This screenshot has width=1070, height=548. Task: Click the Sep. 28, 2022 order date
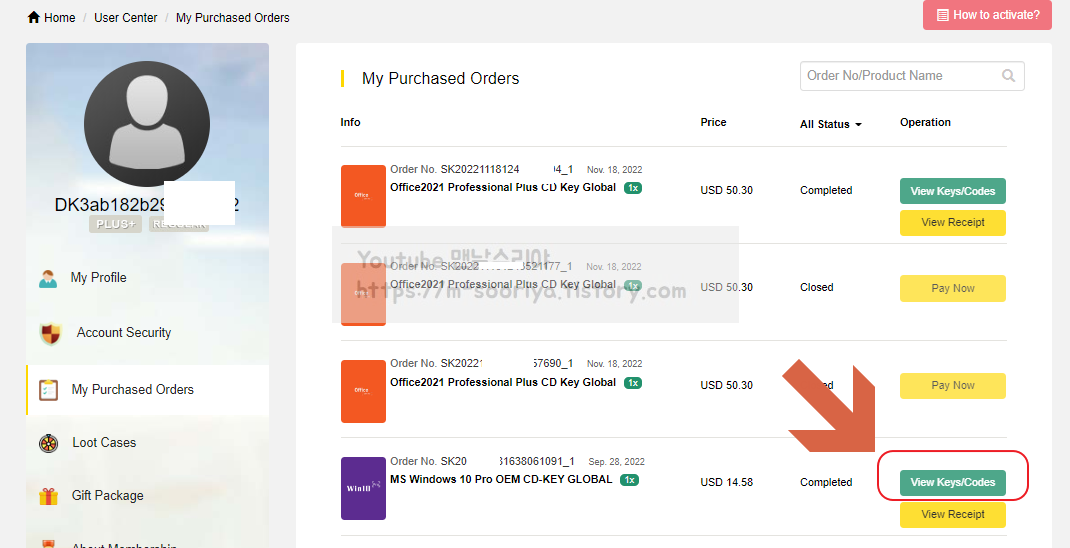[x=616, y=462]
